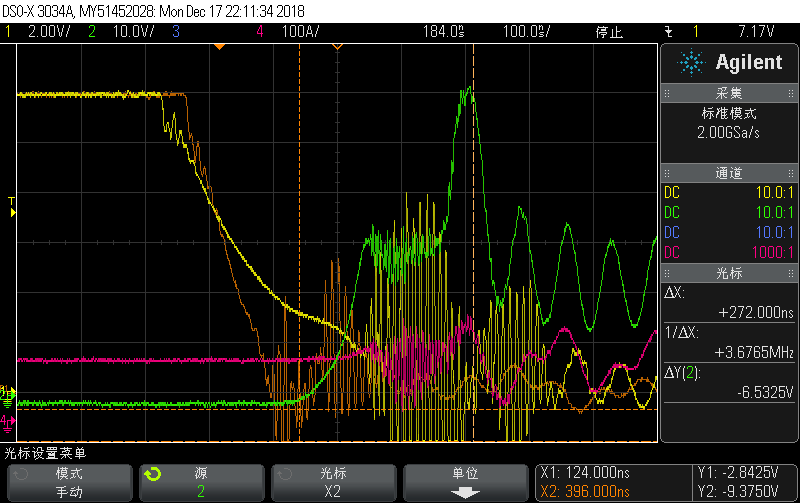800x503 pixels.
Task: Click the 2.00GSa/s sample rate
Action: pos(729,133)
